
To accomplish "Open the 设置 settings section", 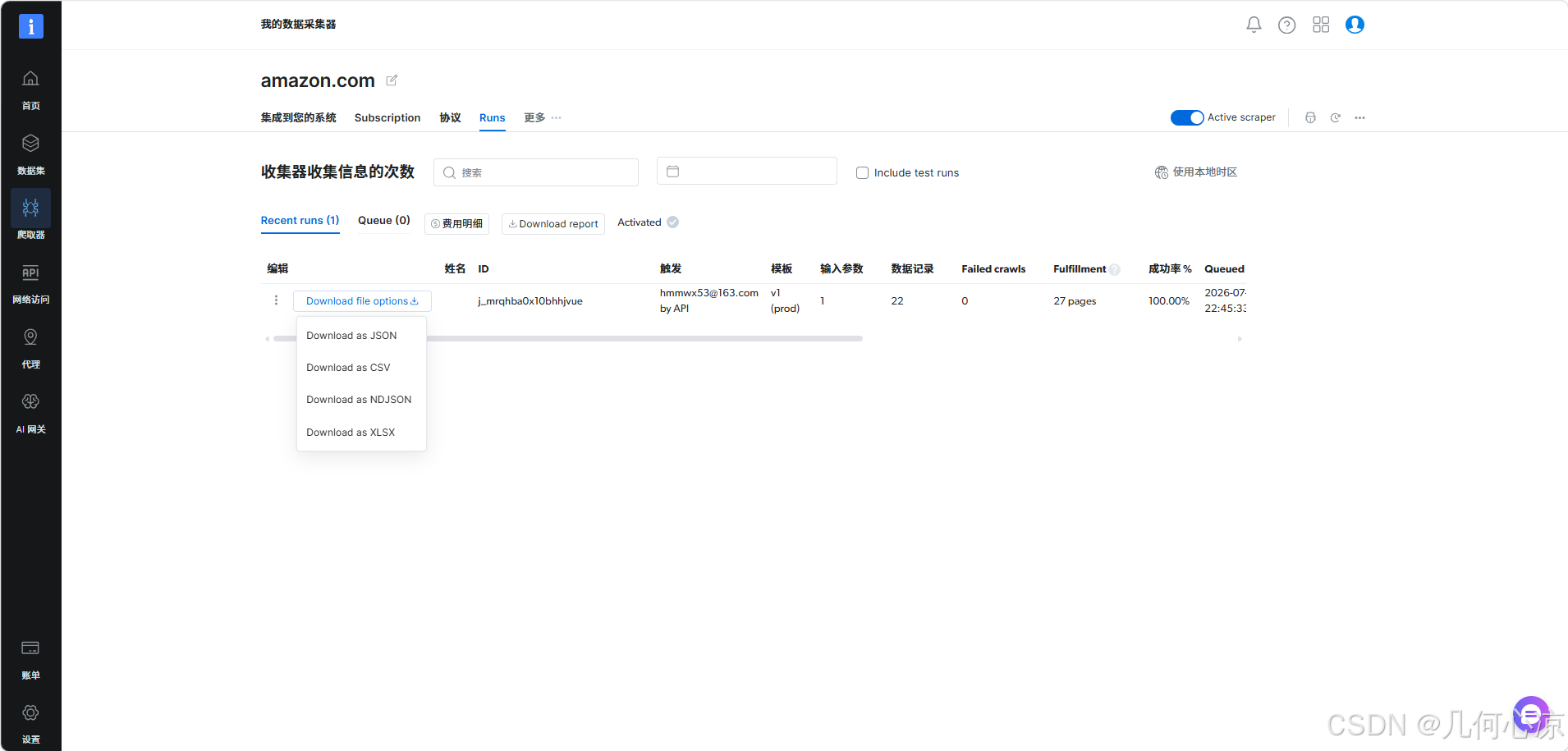I will pos(30,723).
